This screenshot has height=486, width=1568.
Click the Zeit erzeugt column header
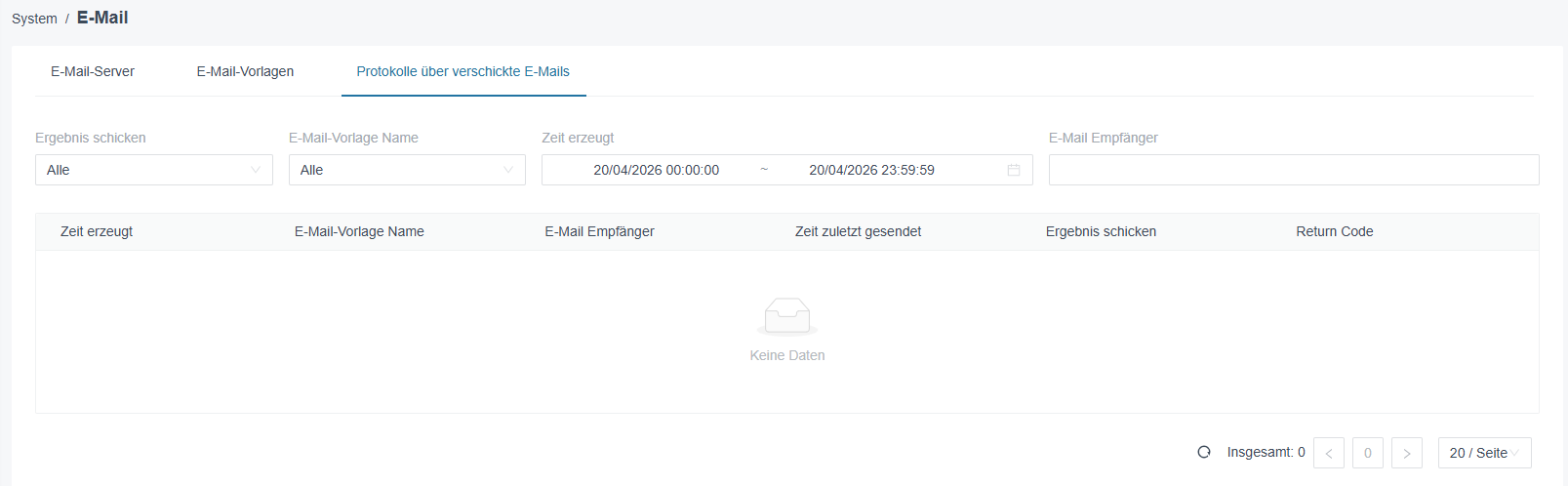97,231
